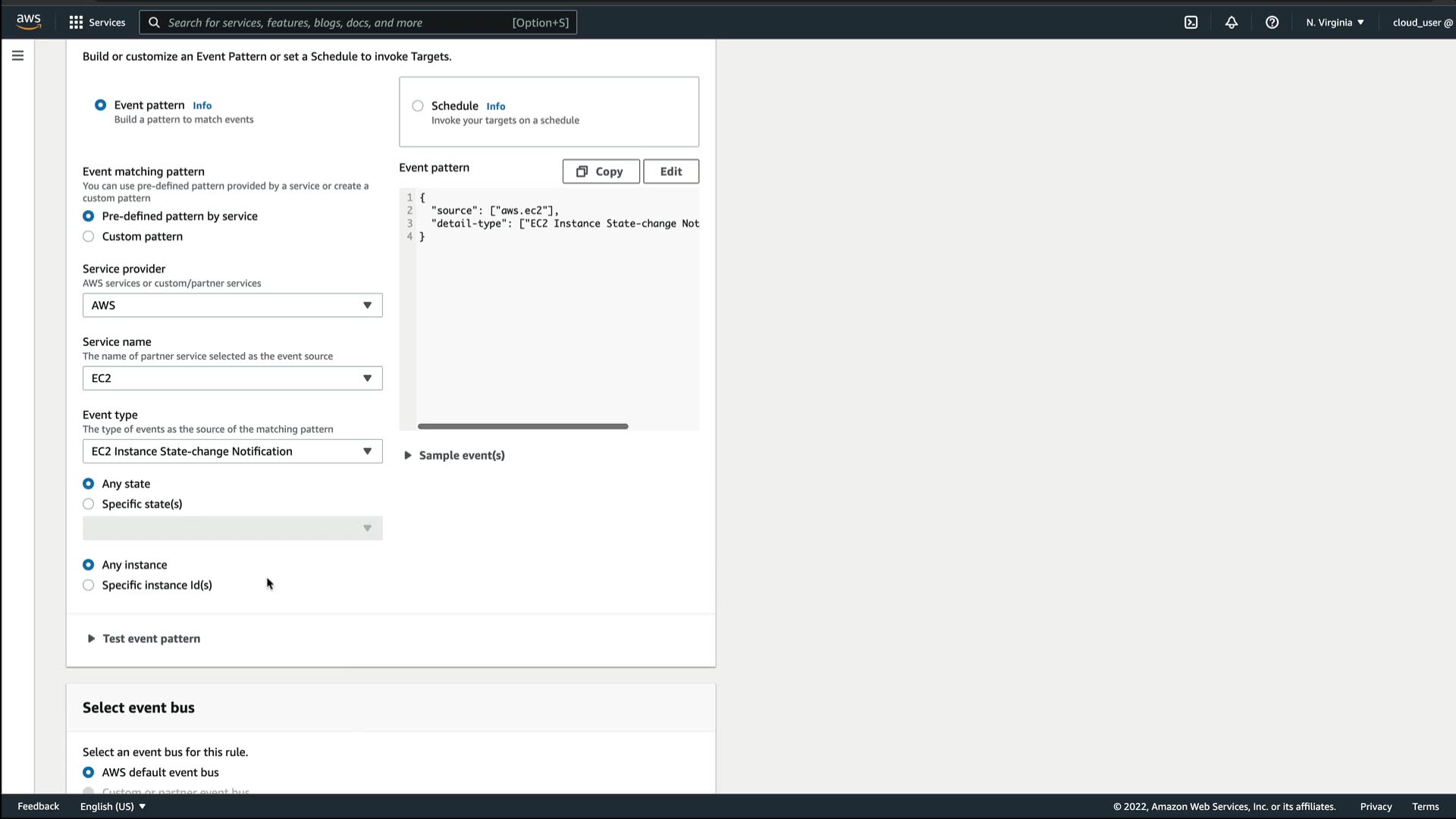Choose Custom pattern radio button

coord(89,237)
